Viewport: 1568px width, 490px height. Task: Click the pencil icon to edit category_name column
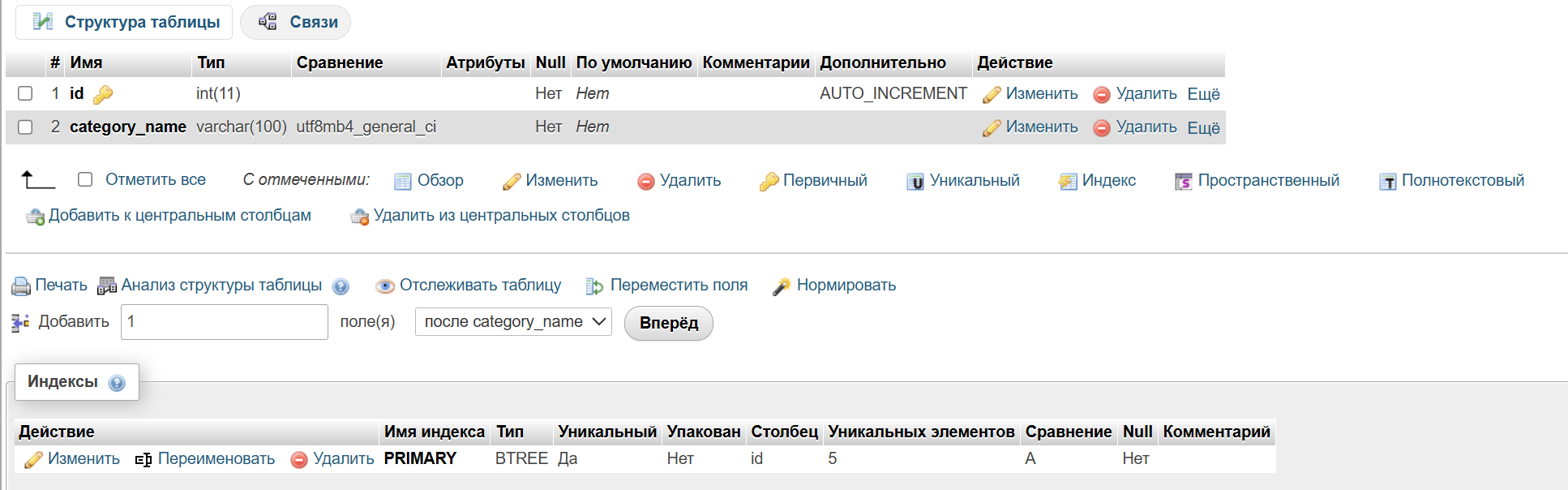point(991,128)
